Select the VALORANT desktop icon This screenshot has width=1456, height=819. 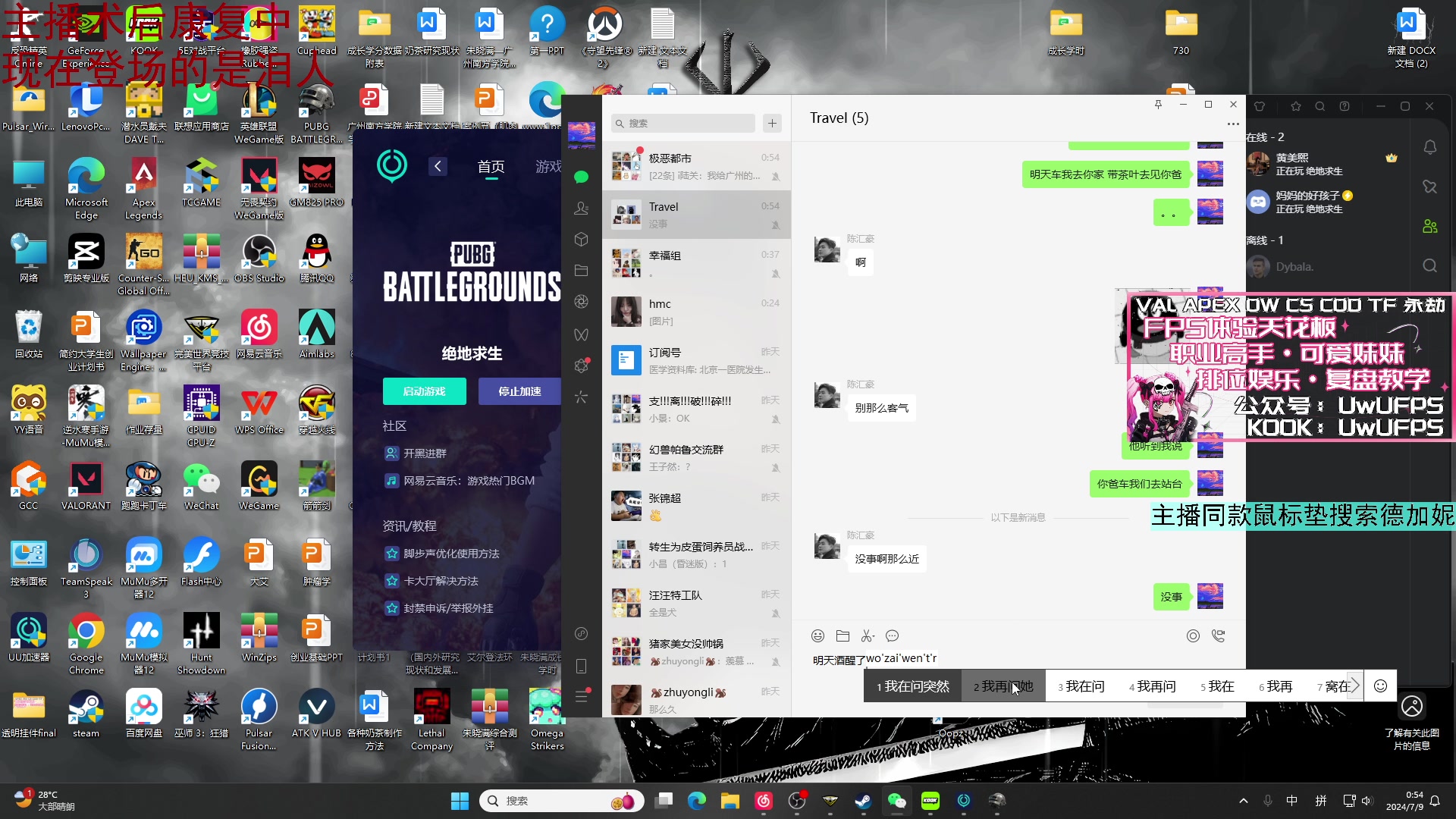point(86,487)
